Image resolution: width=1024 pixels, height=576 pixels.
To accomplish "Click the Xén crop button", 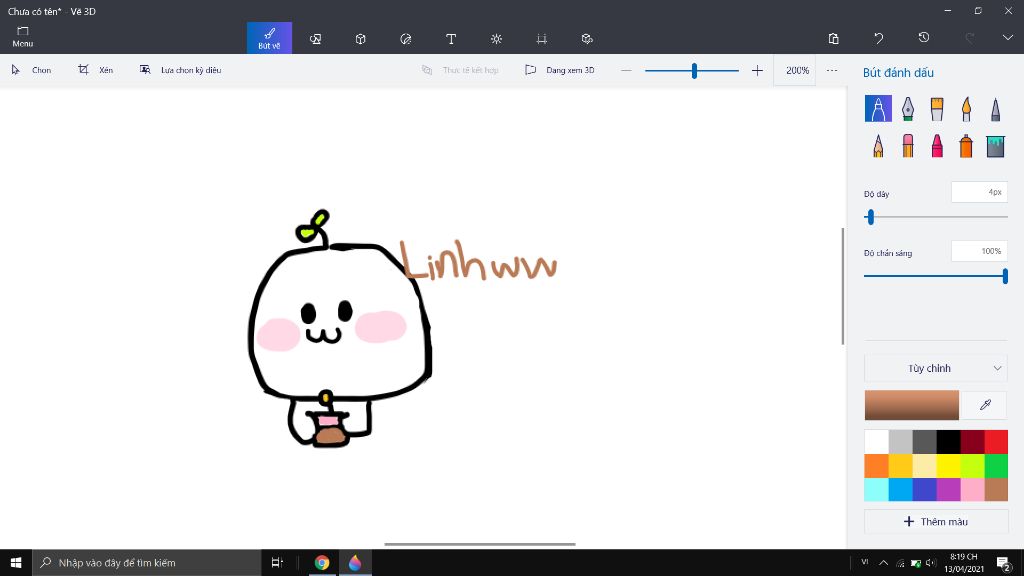I will [x=95, y=70].
